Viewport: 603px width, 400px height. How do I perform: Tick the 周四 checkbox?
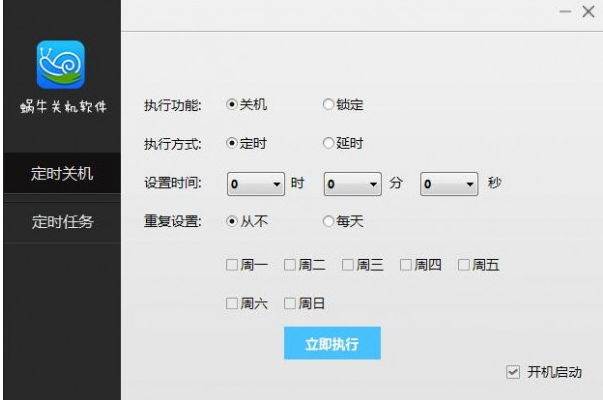coord(406,265)
